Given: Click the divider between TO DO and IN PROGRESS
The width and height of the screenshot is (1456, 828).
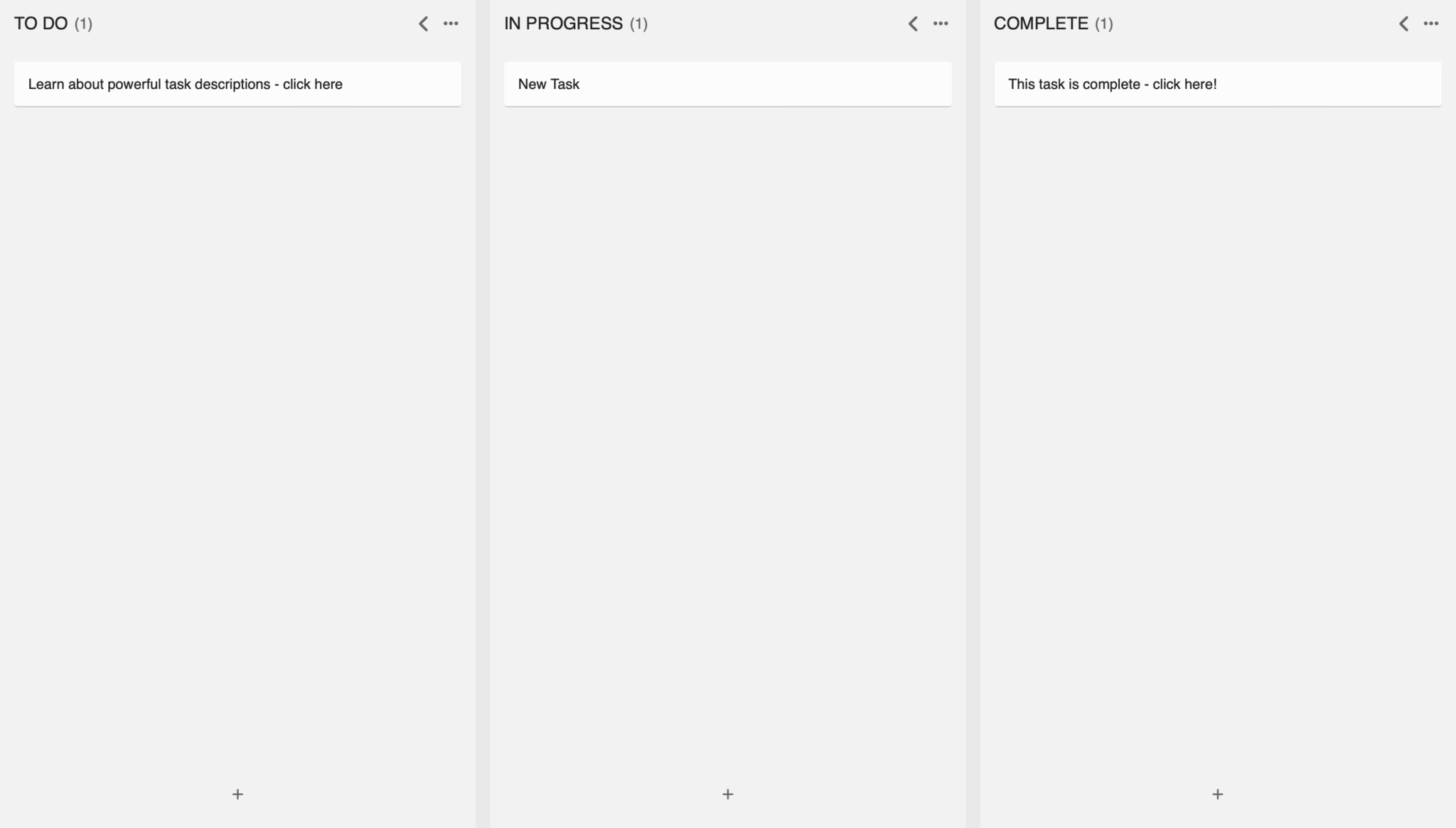Looking at the screenshot, I should tap(483, 414).
